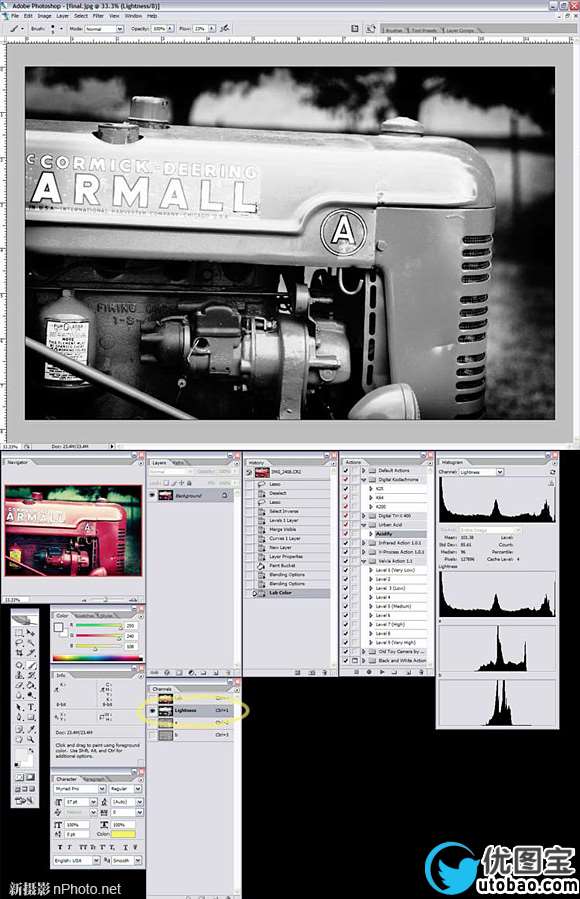Click the yellow text Color swatch
Screen dimensions: 580x899
pyautogui.click(x=124, y=834)
